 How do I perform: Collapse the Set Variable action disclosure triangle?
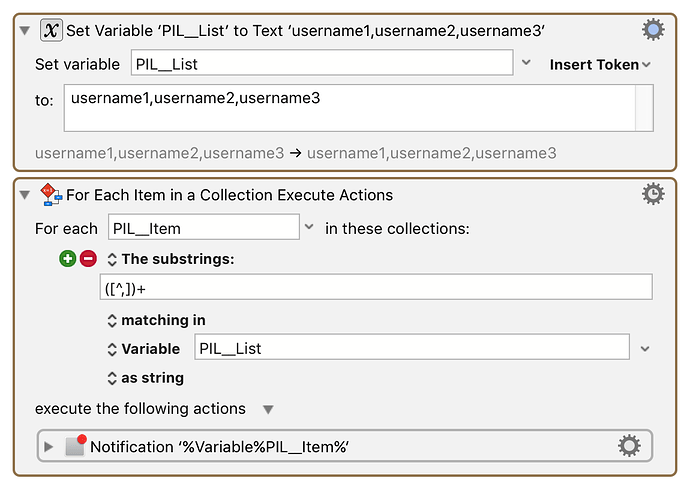(x=25, y=31)
